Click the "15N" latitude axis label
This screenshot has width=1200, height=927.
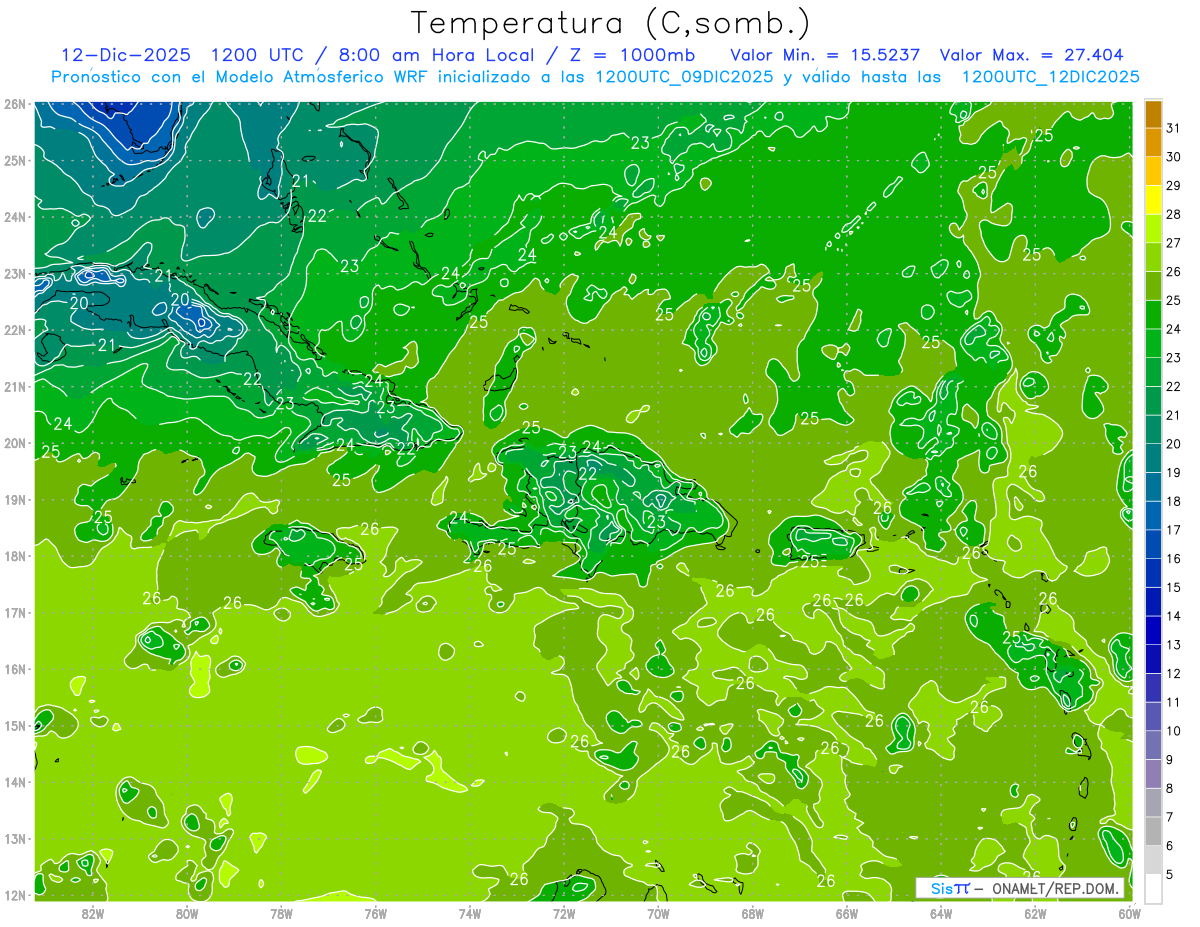(14, 725)
